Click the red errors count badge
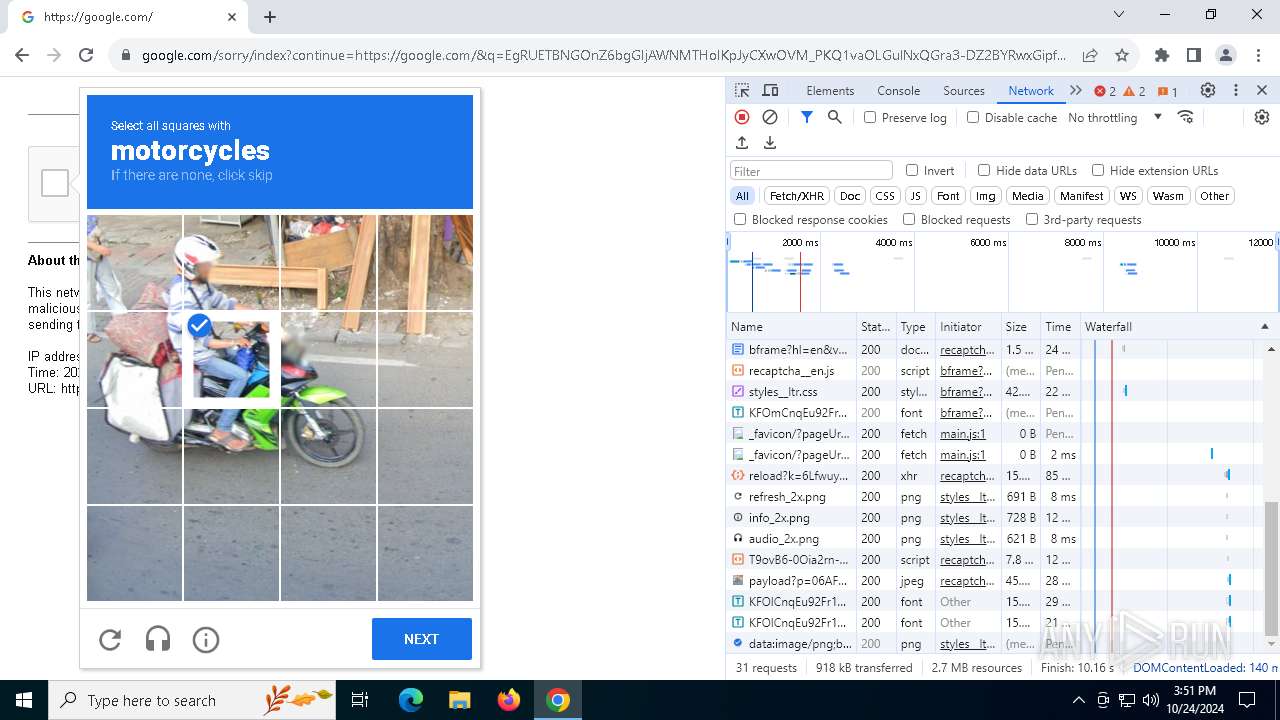This screenshot has height=720, width=1280. tap(1105, 91)
